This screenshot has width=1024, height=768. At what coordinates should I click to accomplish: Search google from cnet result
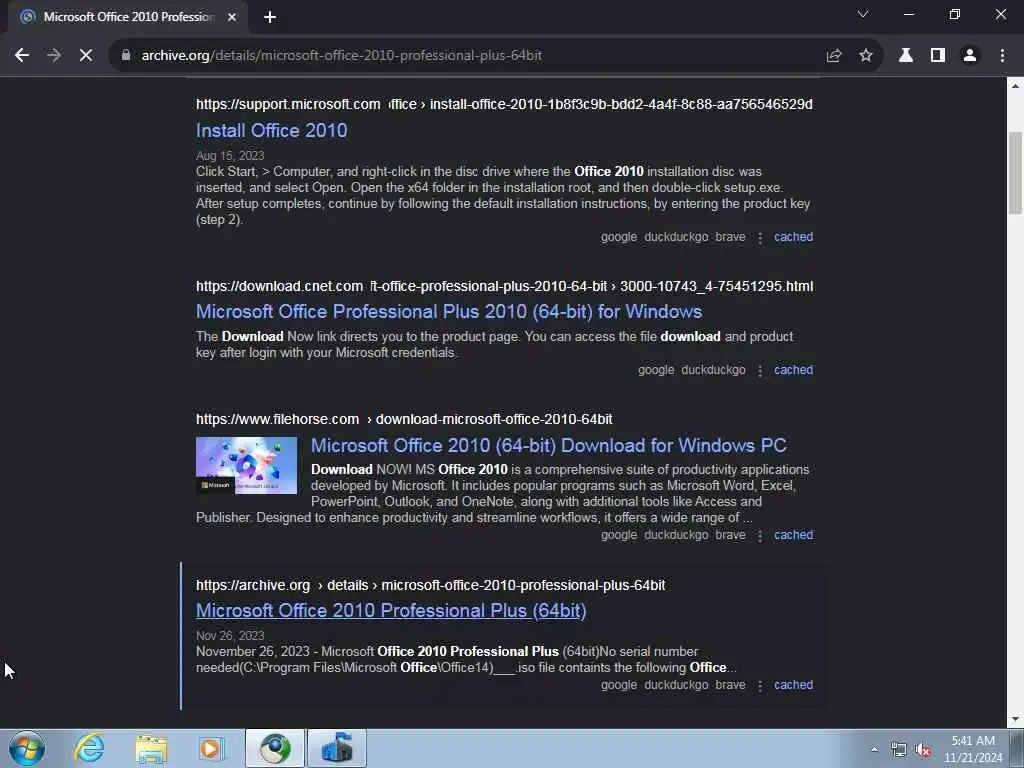tap(656, 370)
